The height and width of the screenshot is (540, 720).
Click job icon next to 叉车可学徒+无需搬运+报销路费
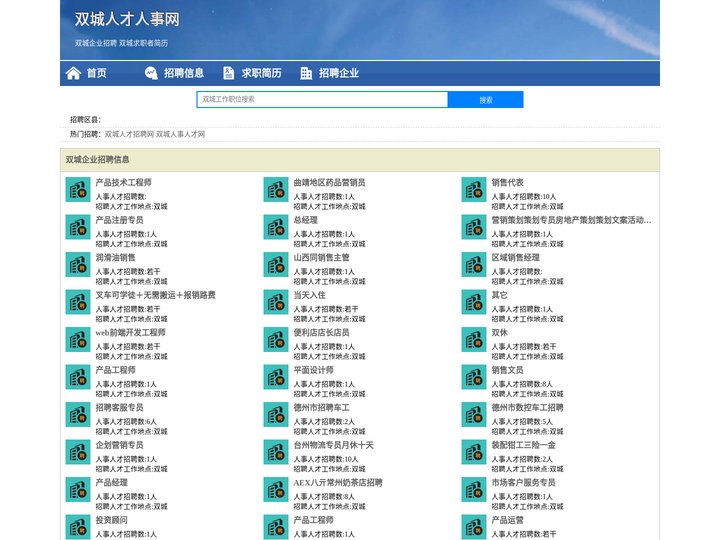[78, 302]
